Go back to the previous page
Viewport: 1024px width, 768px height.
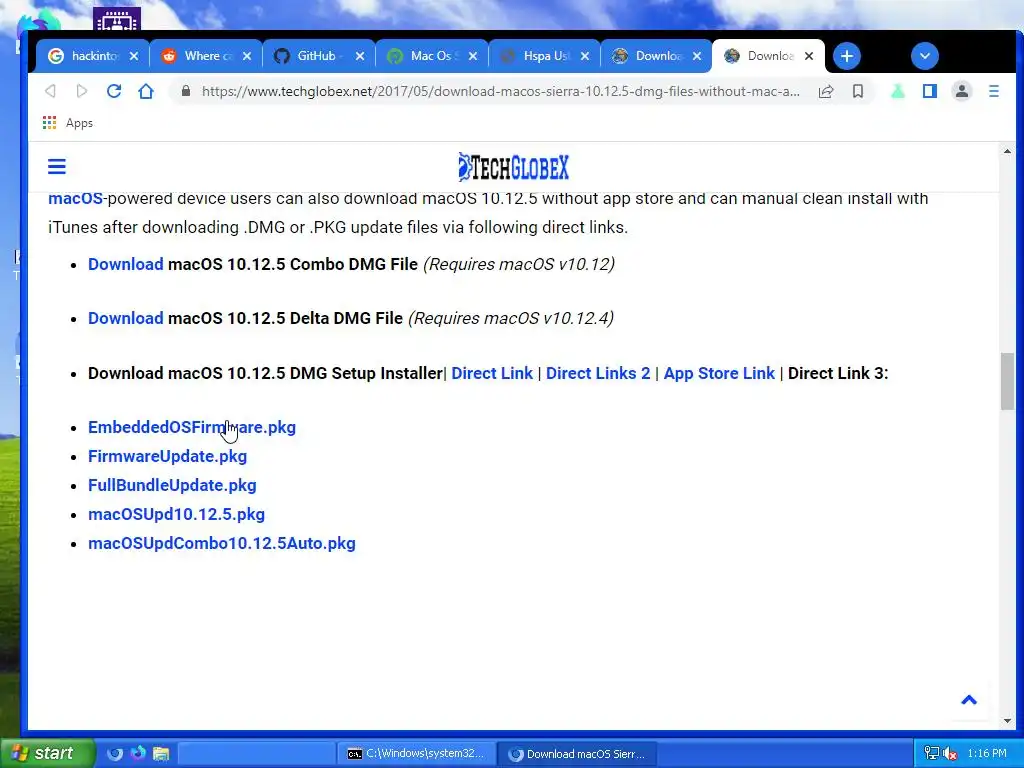click(x=50, y=91)
